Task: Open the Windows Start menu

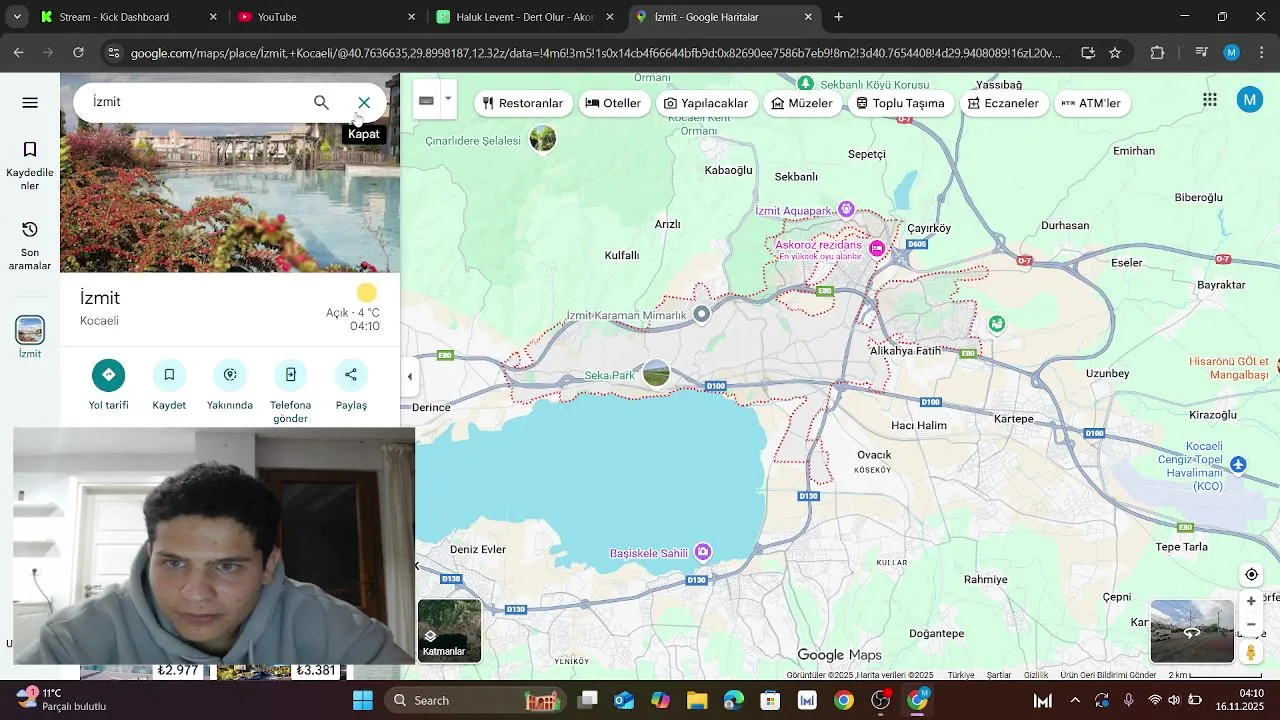Action: point(363,700)
